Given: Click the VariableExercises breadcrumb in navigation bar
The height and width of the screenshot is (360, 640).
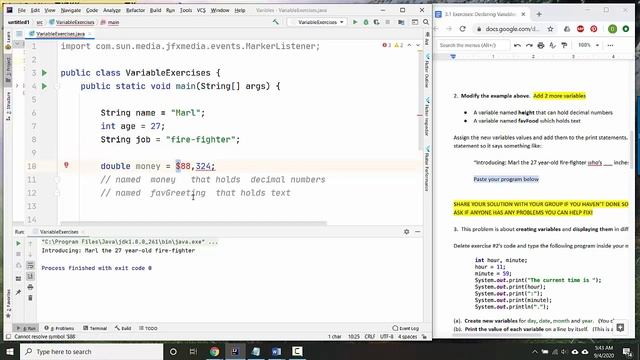Looking at the screenshot, I should point(72,22).
